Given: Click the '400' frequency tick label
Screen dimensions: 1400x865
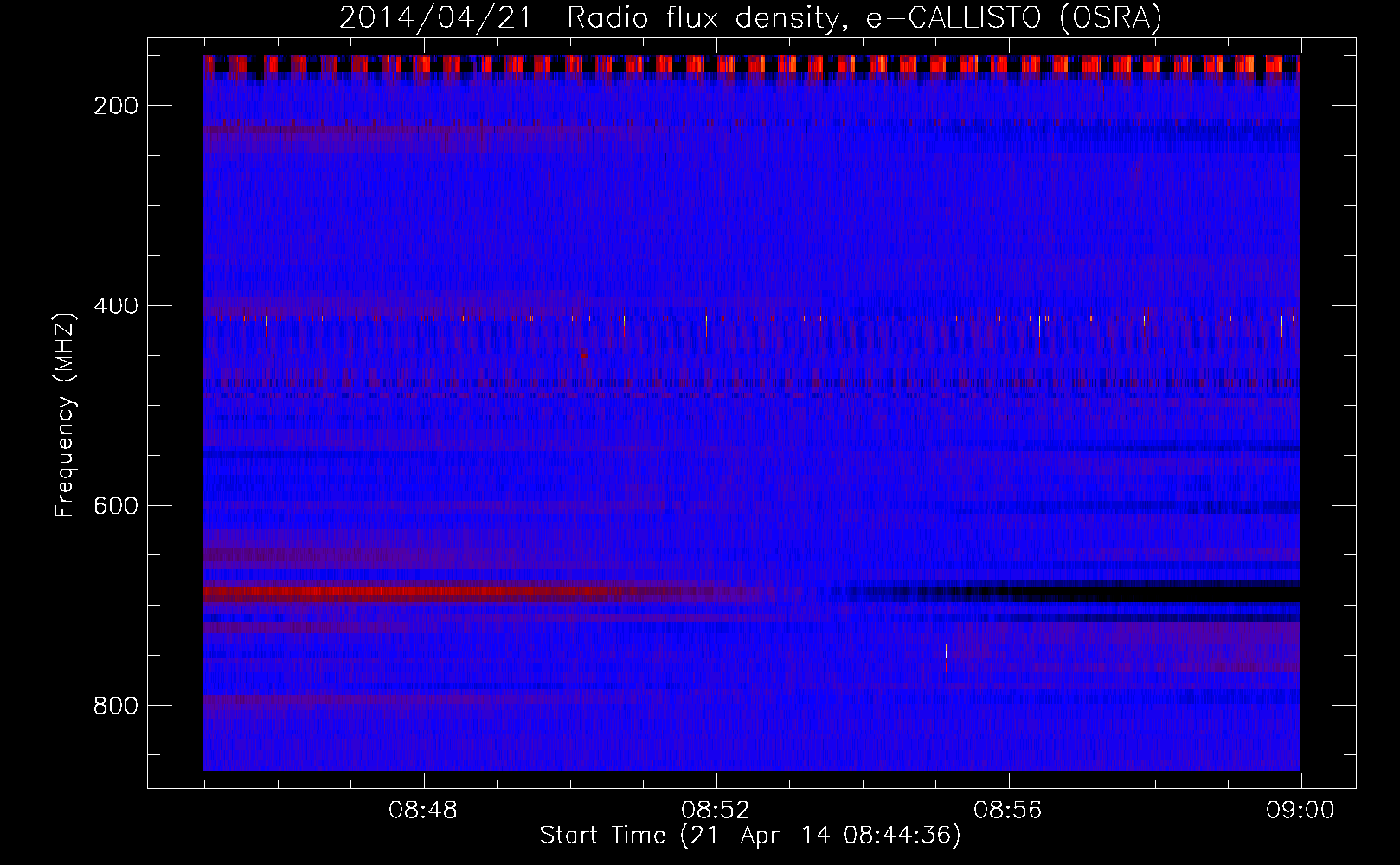Looking at the screenshot, I should 115,306.
